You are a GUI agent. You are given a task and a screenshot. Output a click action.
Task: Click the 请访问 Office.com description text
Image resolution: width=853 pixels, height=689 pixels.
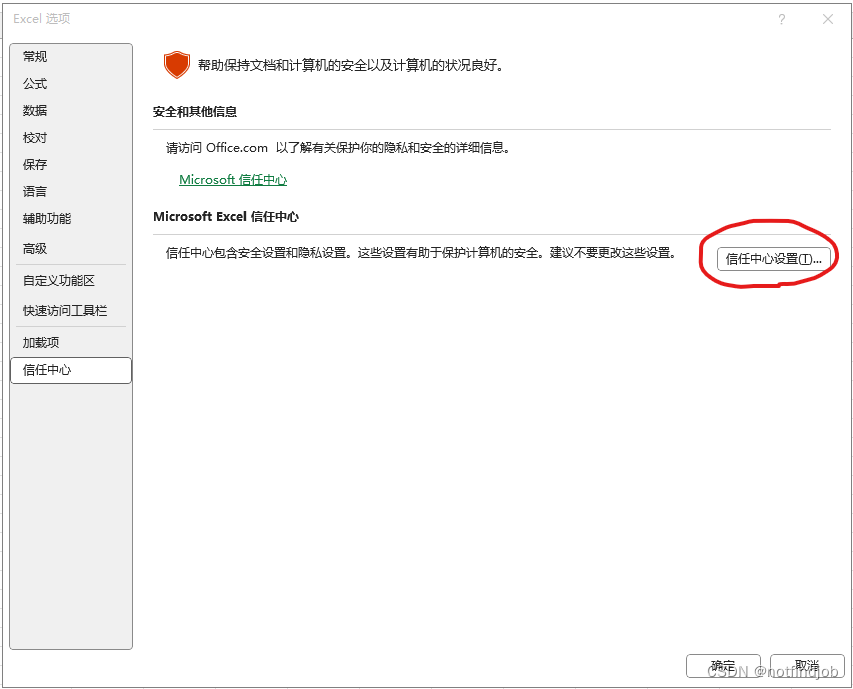(338, 148)
